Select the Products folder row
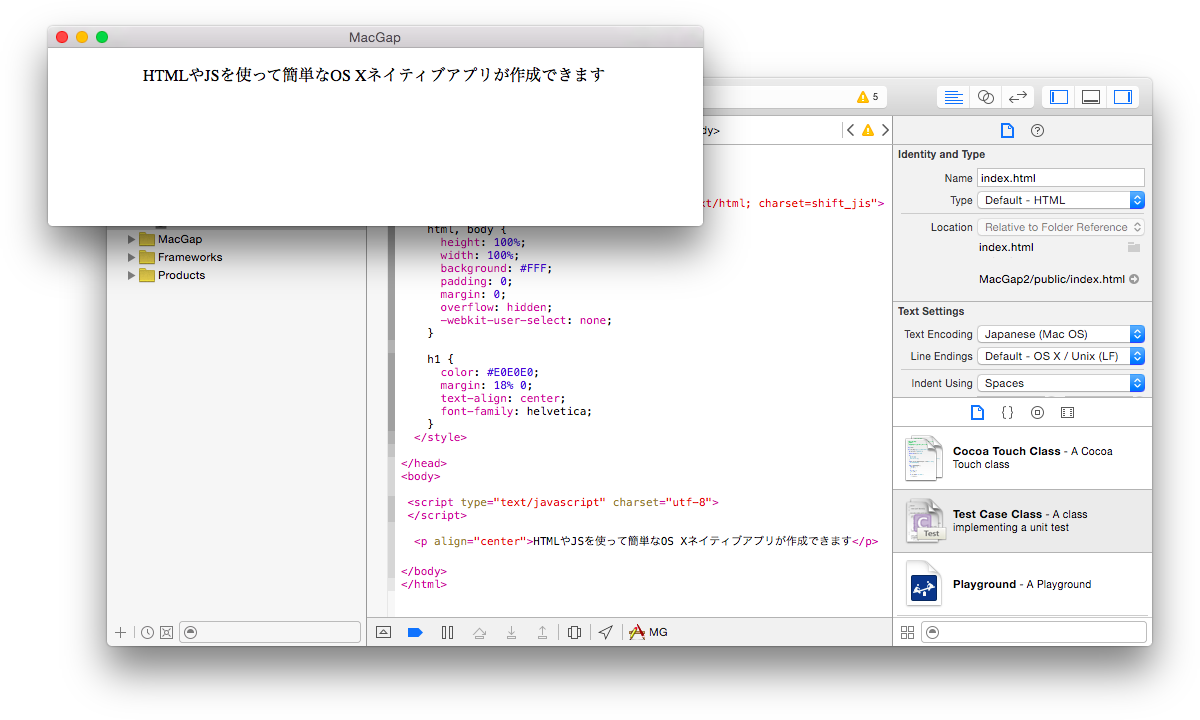Viewport: 1200px width, 720px height. point(237,275)
